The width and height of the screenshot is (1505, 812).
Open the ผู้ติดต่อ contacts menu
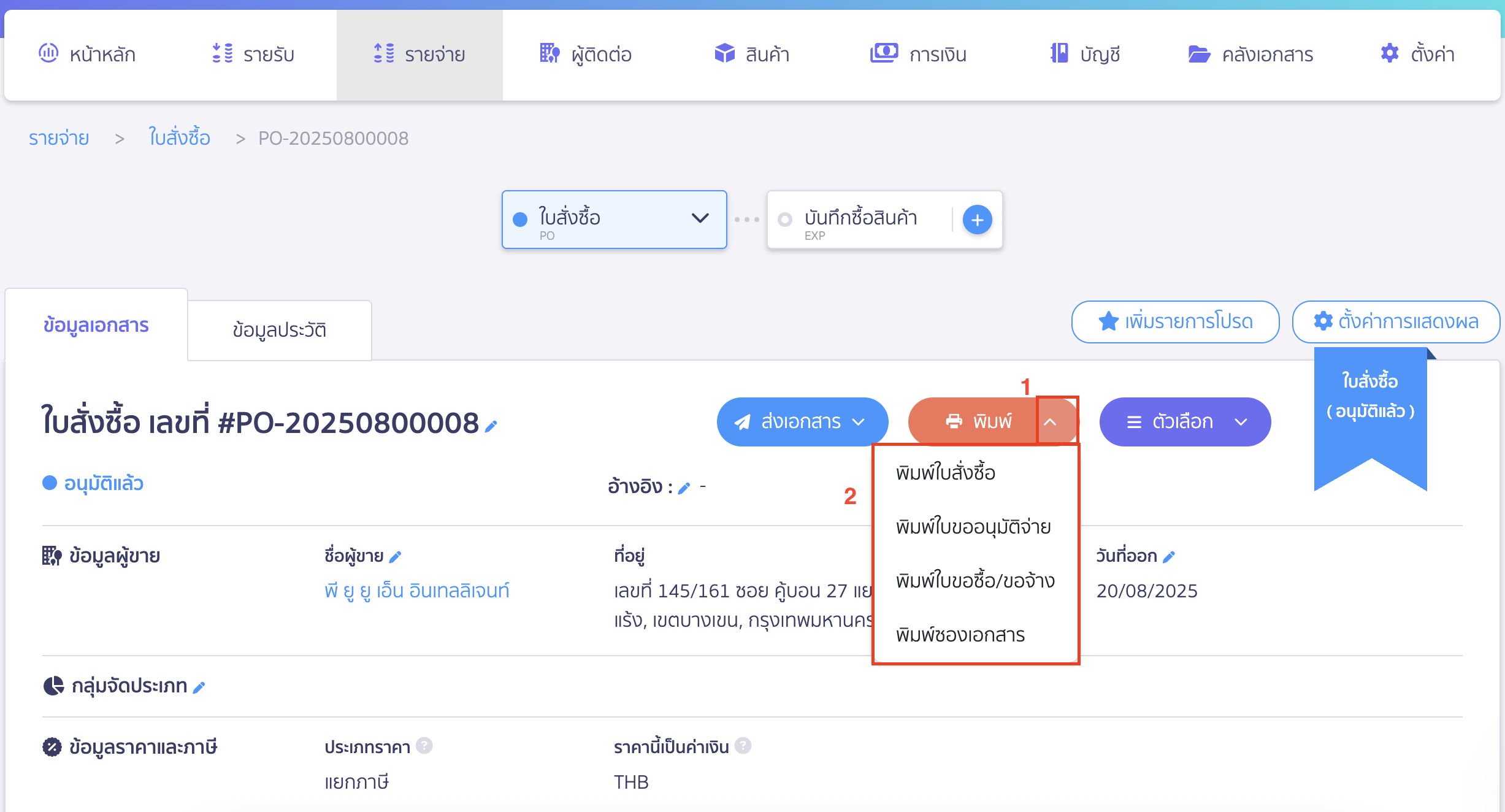click(585, 55)
